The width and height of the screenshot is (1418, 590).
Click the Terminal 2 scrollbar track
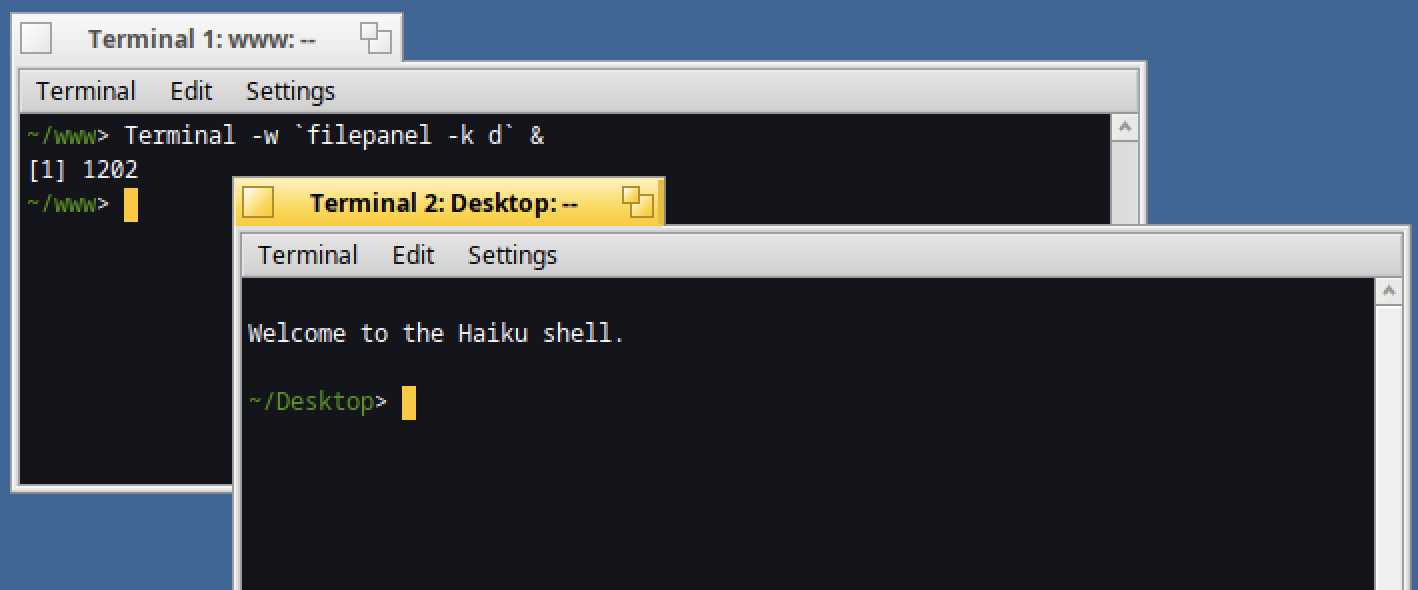(x=1389, y=447)
